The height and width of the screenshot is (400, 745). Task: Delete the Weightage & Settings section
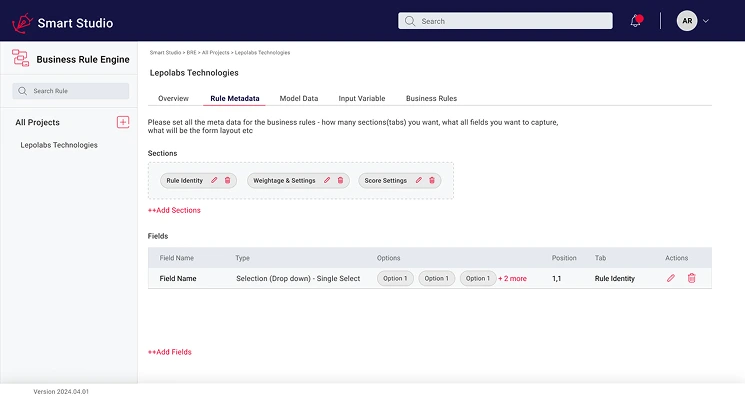coord(340,180)
